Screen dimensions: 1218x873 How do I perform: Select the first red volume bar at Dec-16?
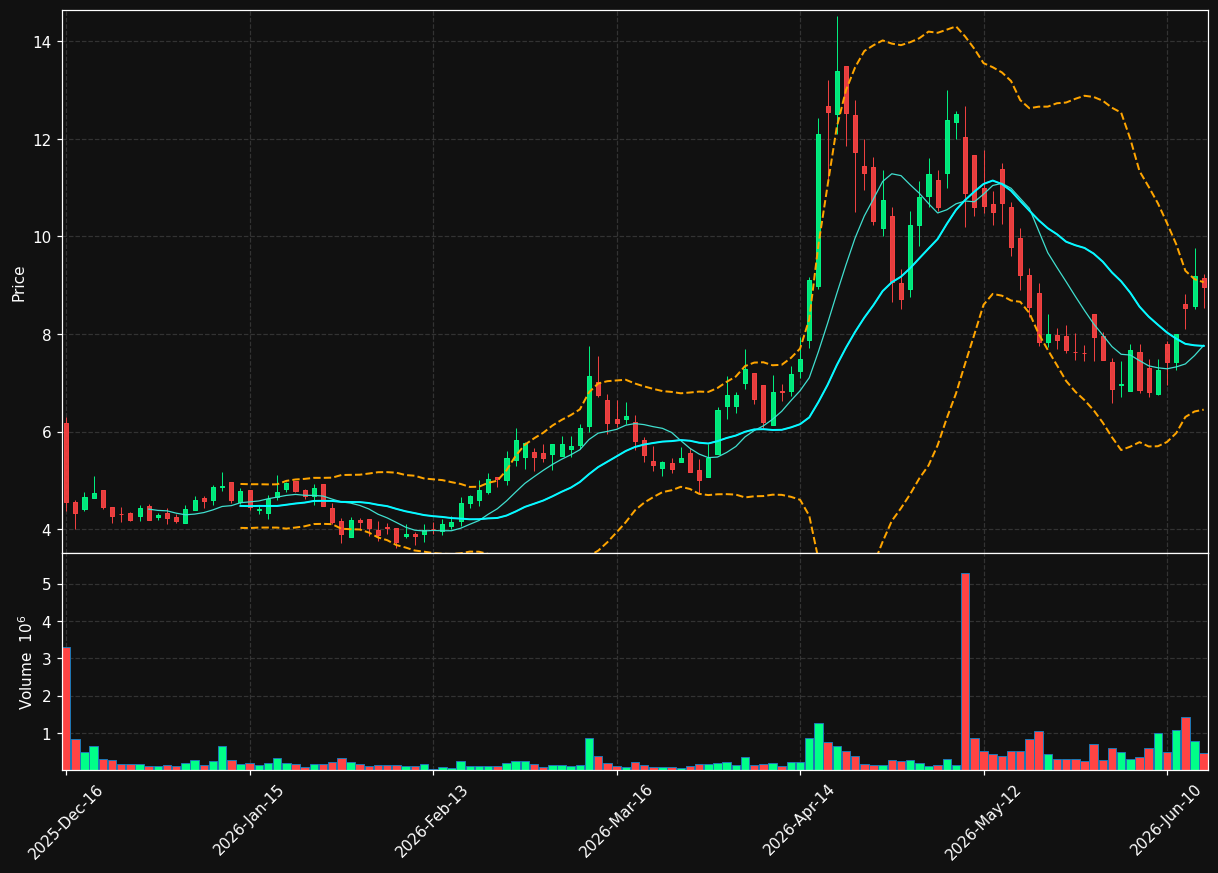tap(66, 708)
